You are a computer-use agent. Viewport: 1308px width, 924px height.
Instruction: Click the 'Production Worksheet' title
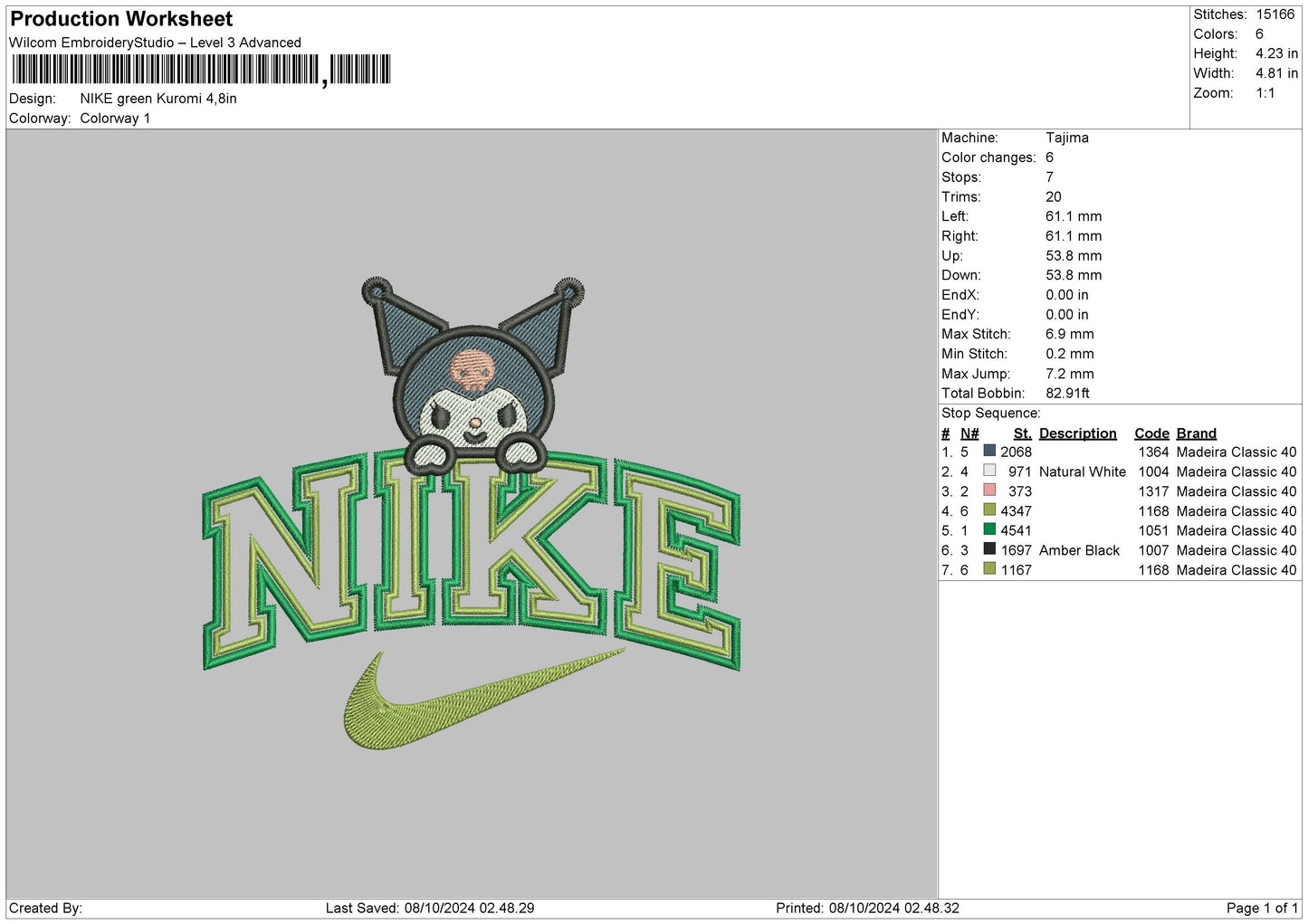[x=121, y=19]
